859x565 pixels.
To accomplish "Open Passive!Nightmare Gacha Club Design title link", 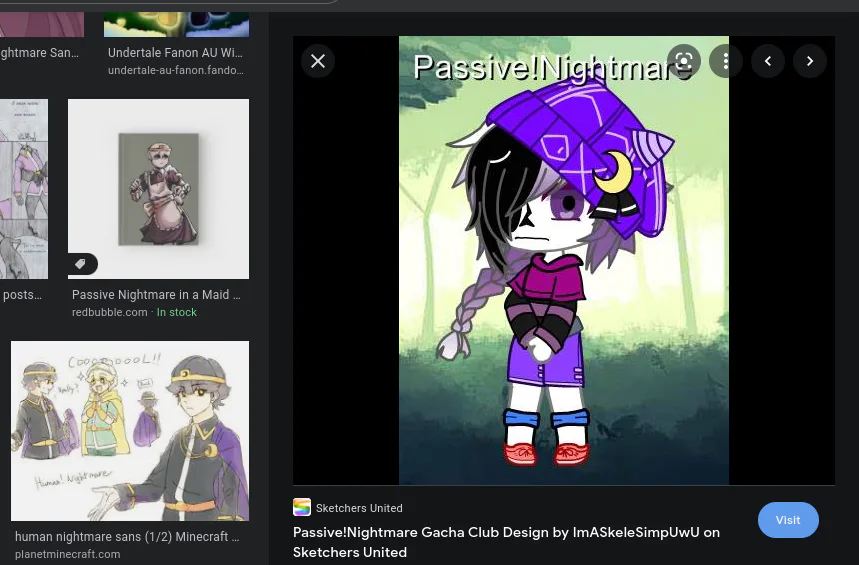I will point(506,542).
